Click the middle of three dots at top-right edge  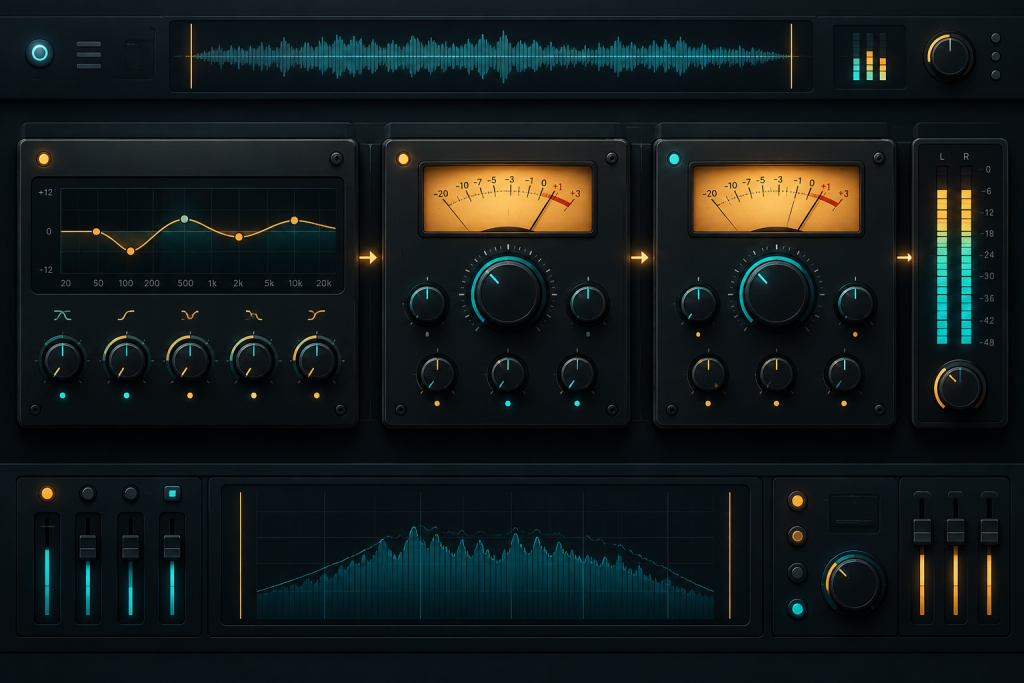[x=996, y=56]
